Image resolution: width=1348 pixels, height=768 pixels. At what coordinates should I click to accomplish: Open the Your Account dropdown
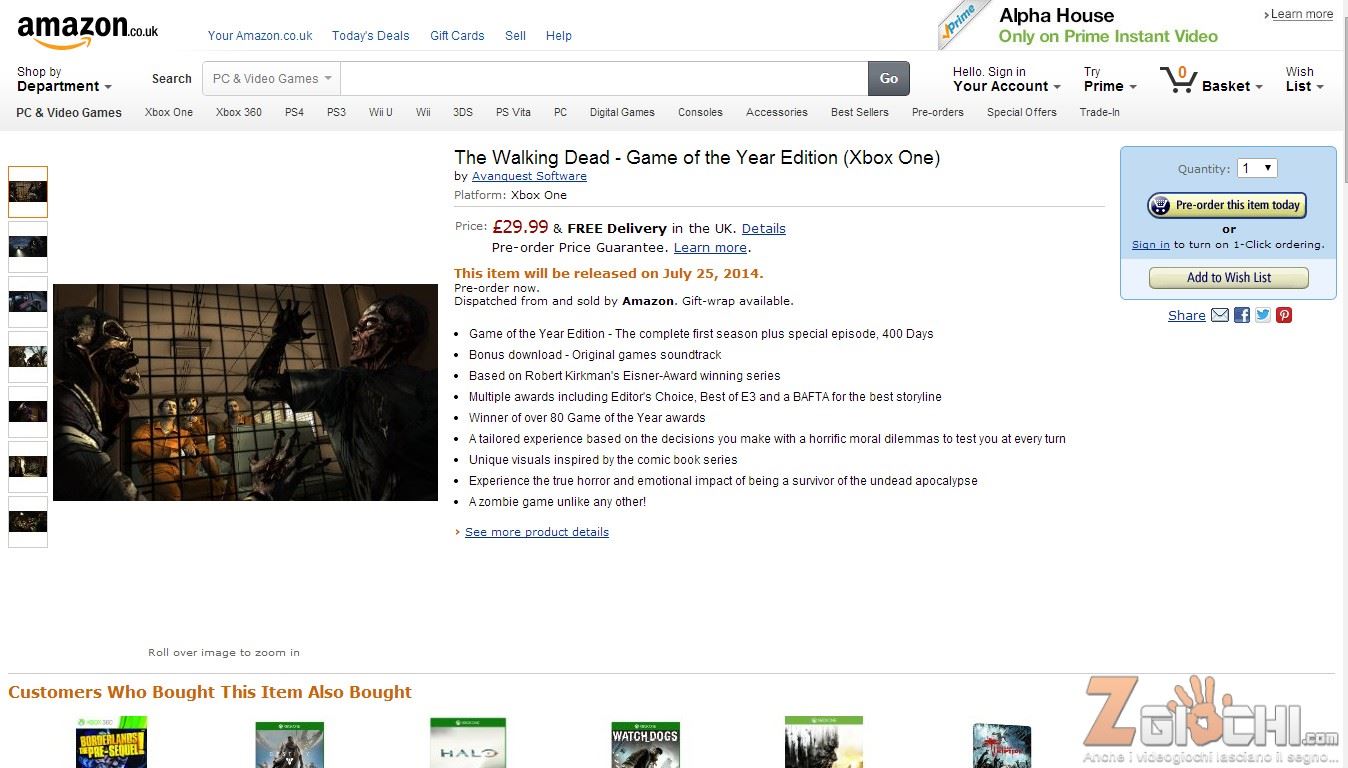coord(1006,79)
